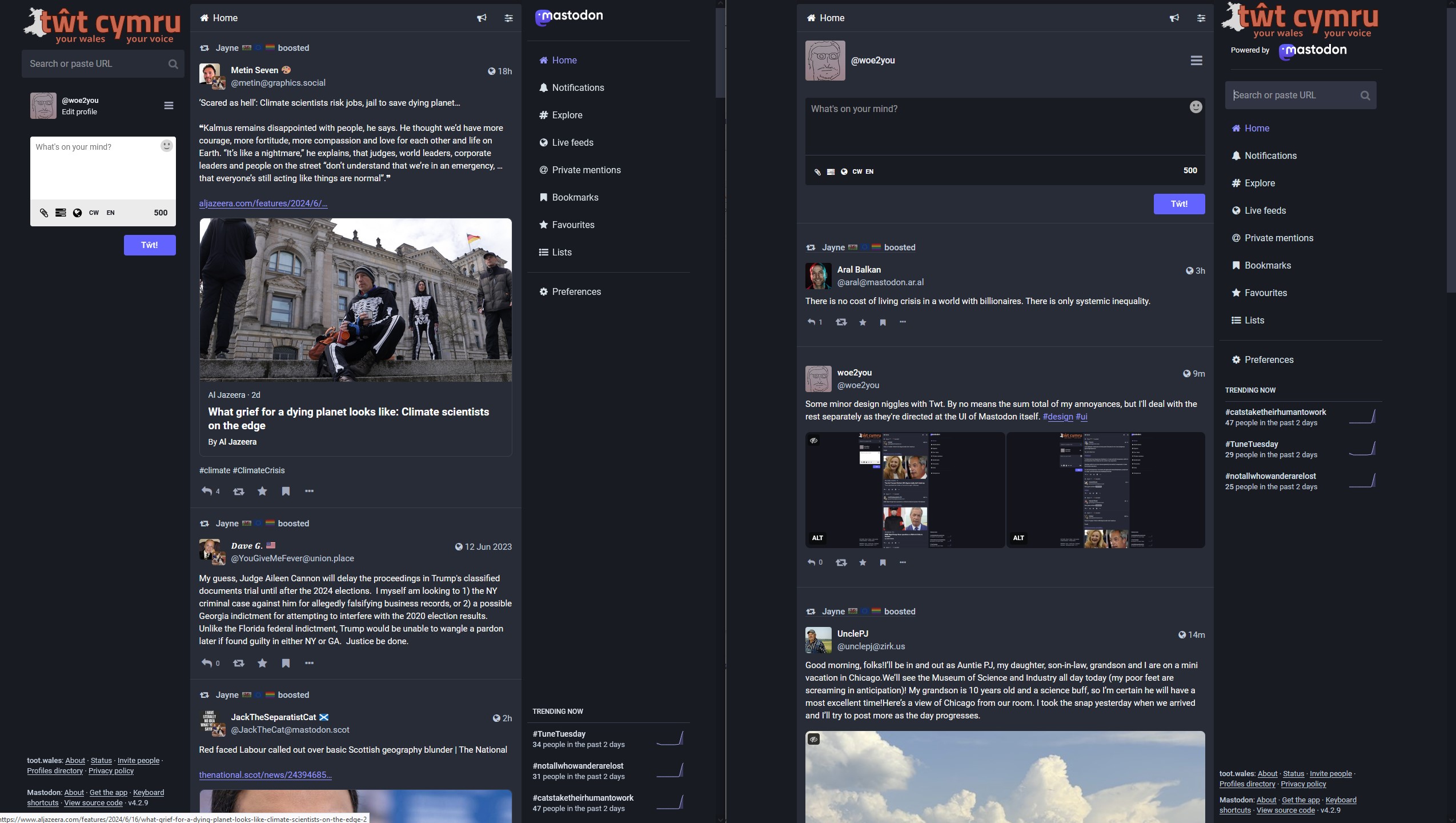Go to the Explore section in the sidebar

click(x=567, y=115)
